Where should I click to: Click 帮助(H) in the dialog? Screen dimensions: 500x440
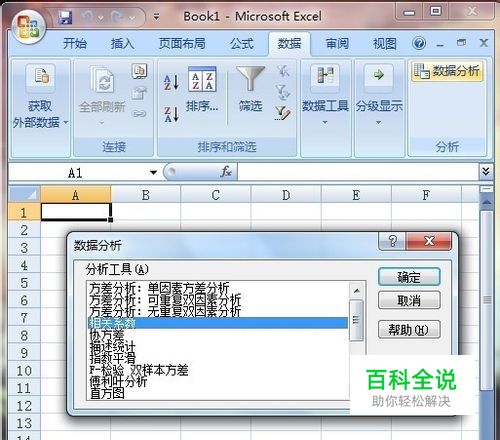409,330
